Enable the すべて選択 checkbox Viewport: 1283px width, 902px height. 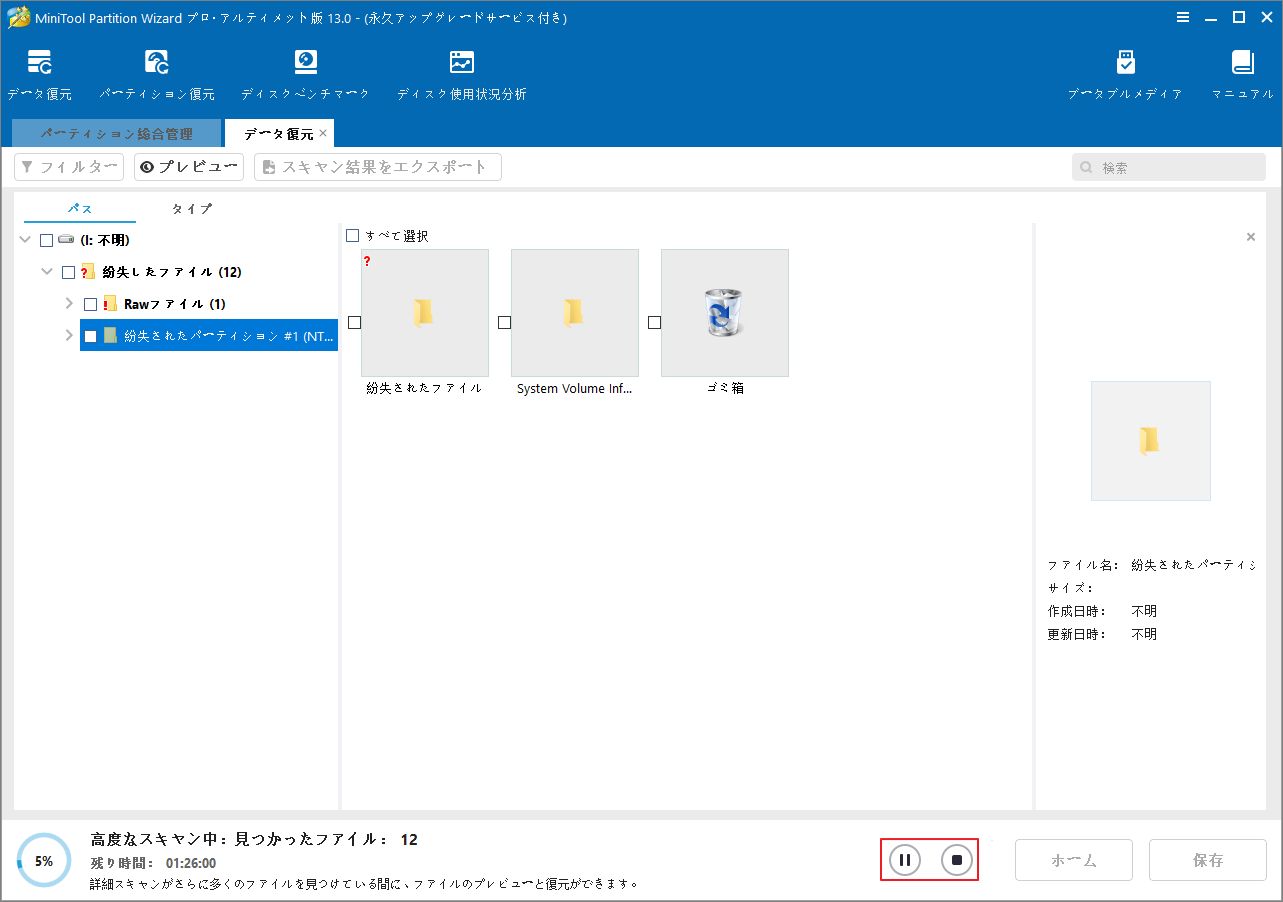352,234
